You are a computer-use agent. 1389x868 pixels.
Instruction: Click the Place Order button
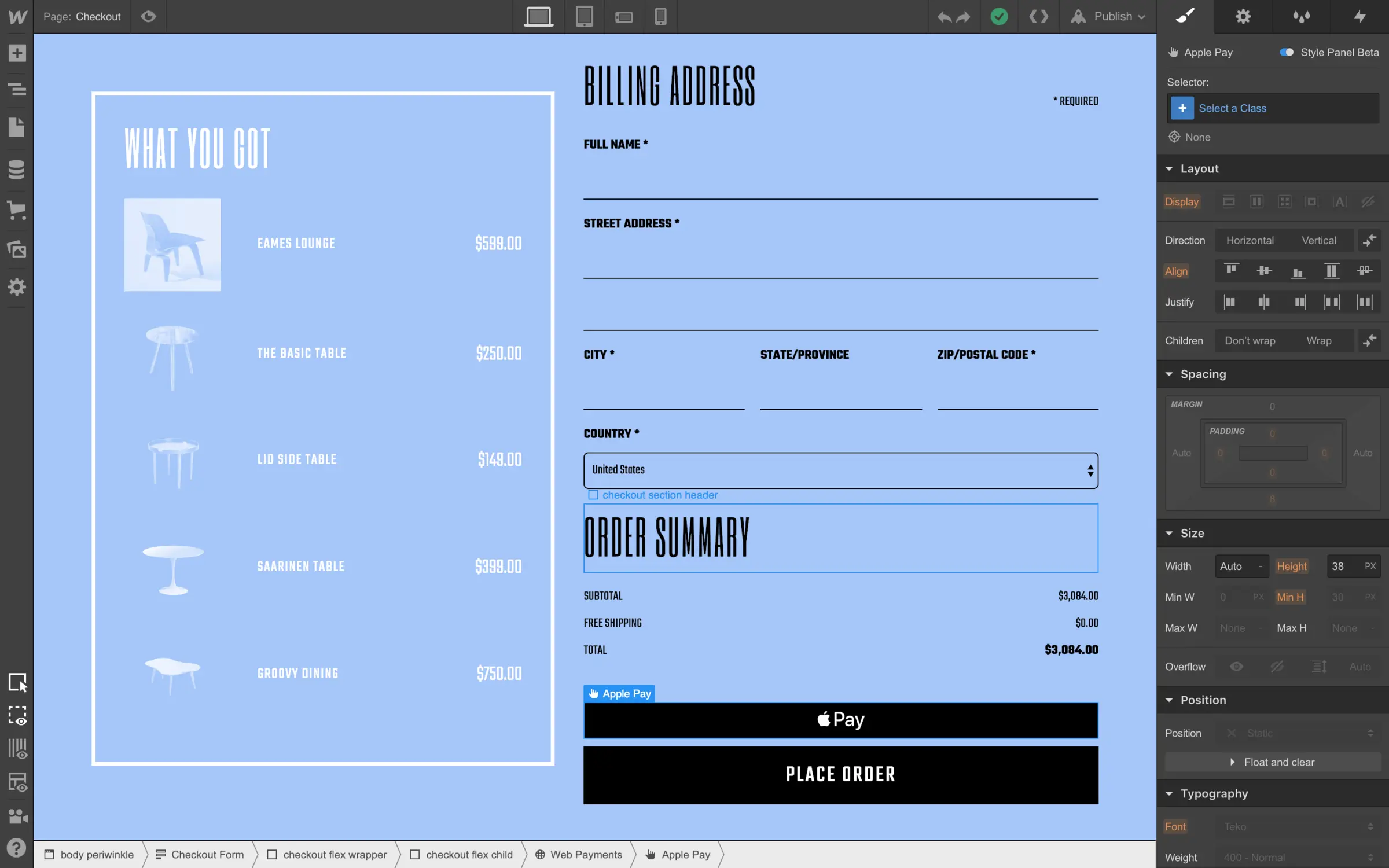point(840,774)
